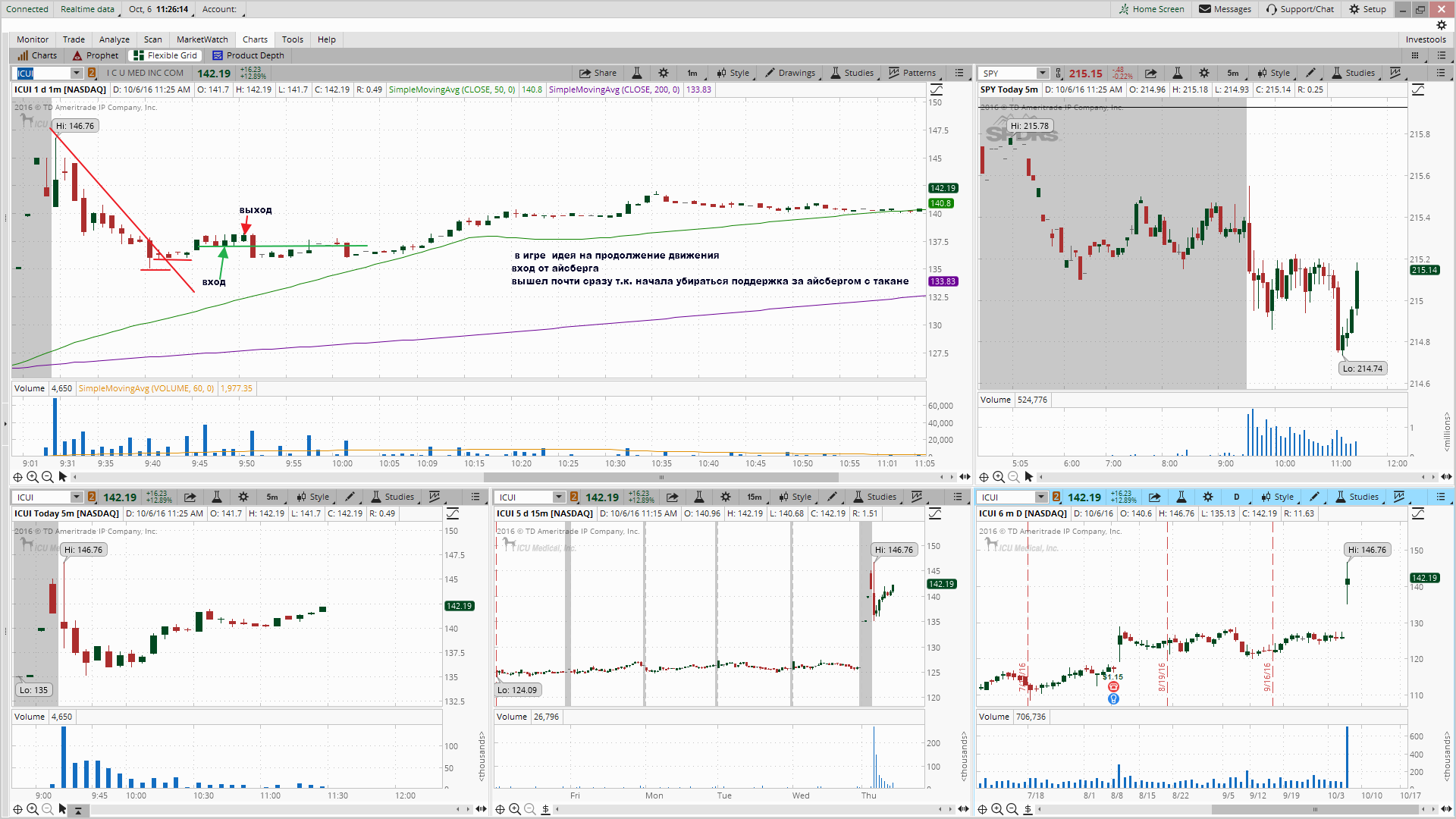This screenshot has height=819, width=1456.
Task: Click SPY chart share icon
Action: (1150, 73)
